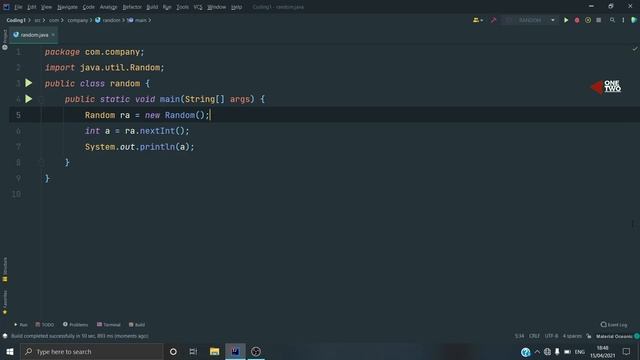Select the random.java editor tab

click(x=33, y=35)
